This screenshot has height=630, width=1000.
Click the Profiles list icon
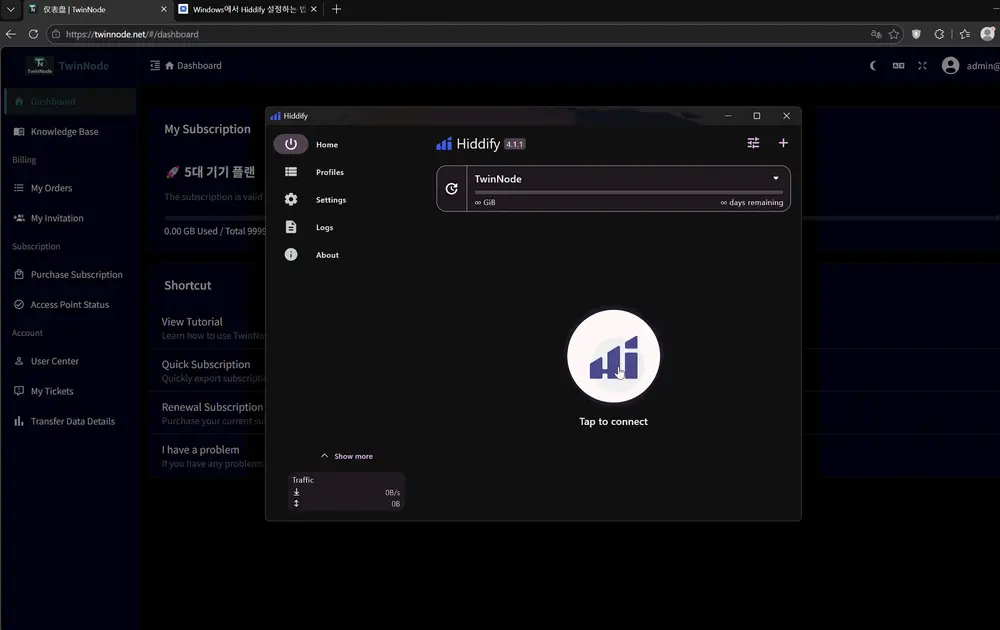coord(291,172)
